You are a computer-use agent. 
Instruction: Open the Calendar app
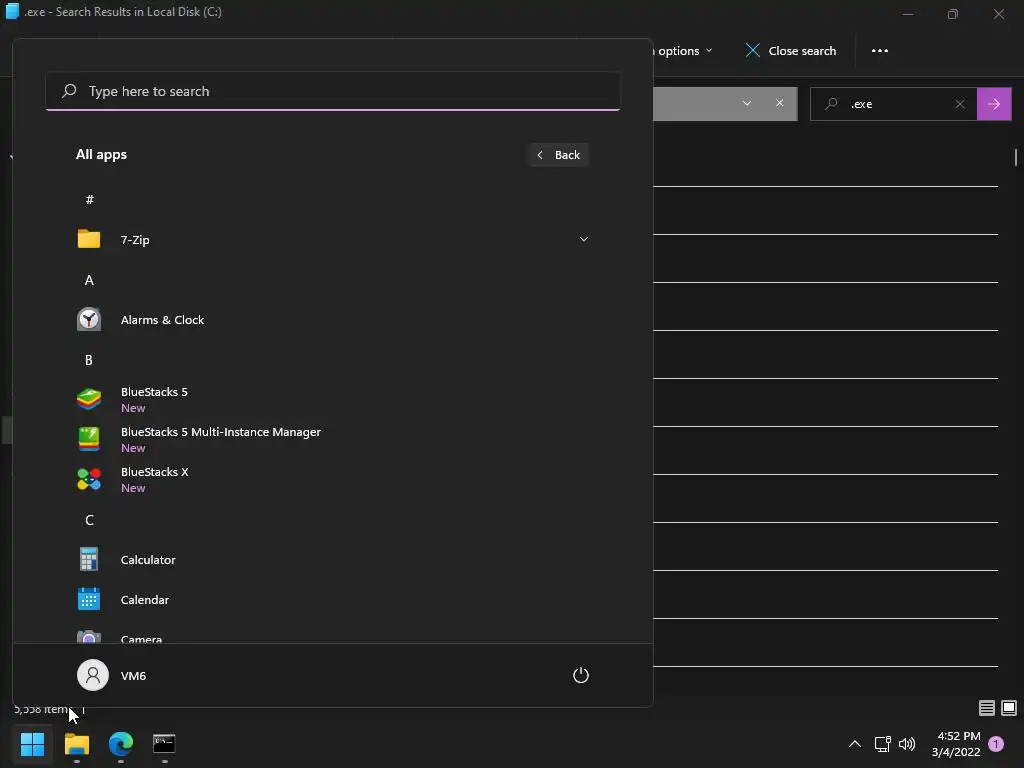click(332, 600)
